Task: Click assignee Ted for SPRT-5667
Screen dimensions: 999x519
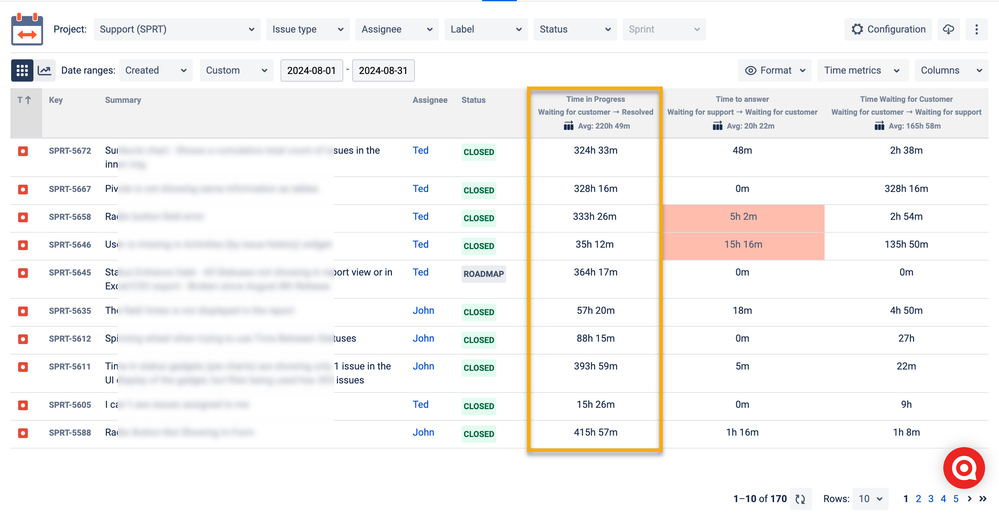Action: point(420,188)
